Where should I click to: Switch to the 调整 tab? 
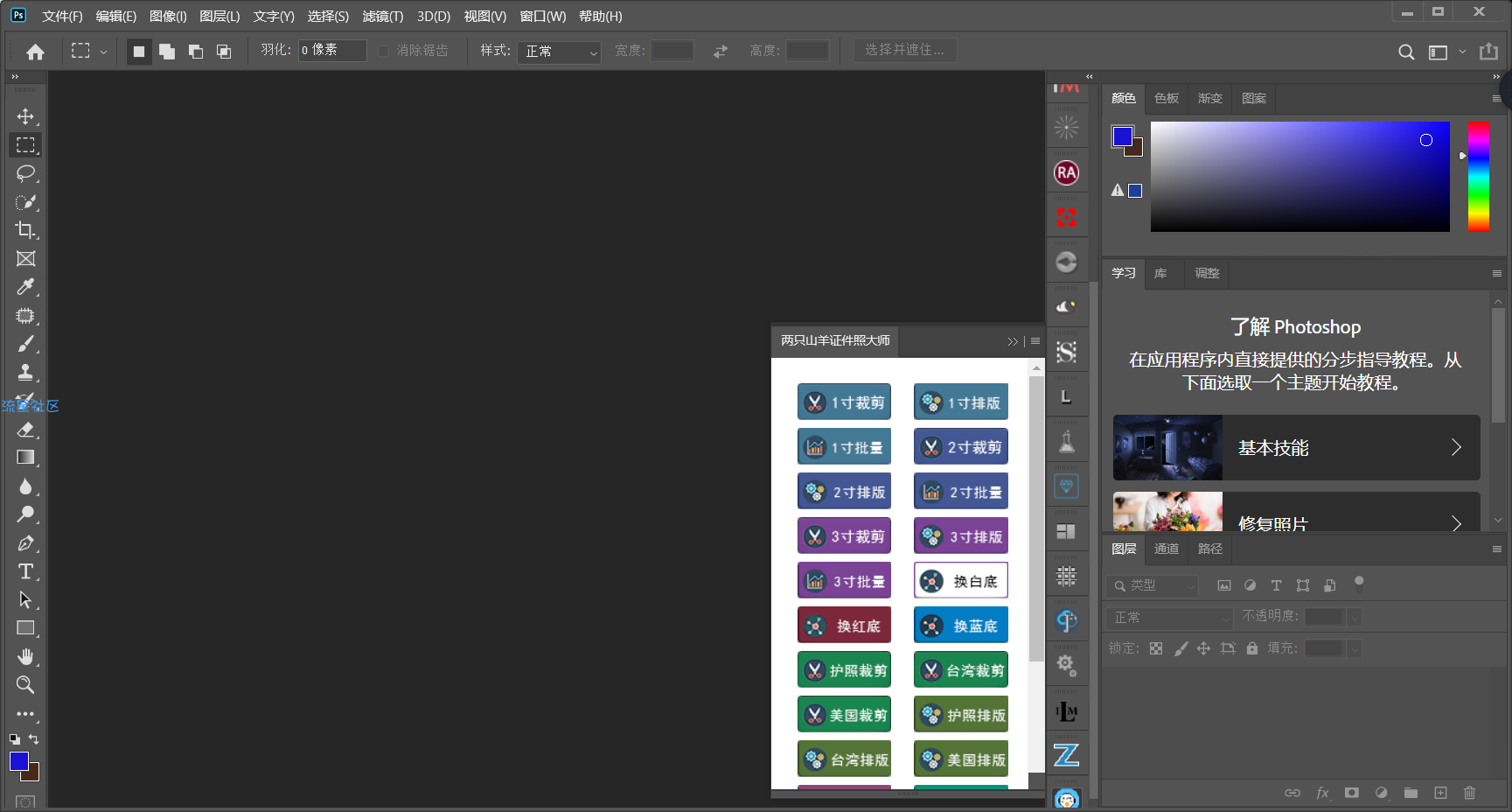[1207, 273]
